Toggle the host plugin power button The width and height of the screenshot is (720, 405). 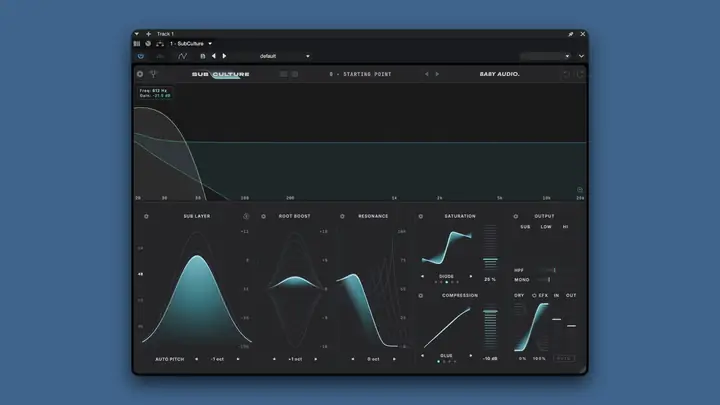click(x=141, y=56)
